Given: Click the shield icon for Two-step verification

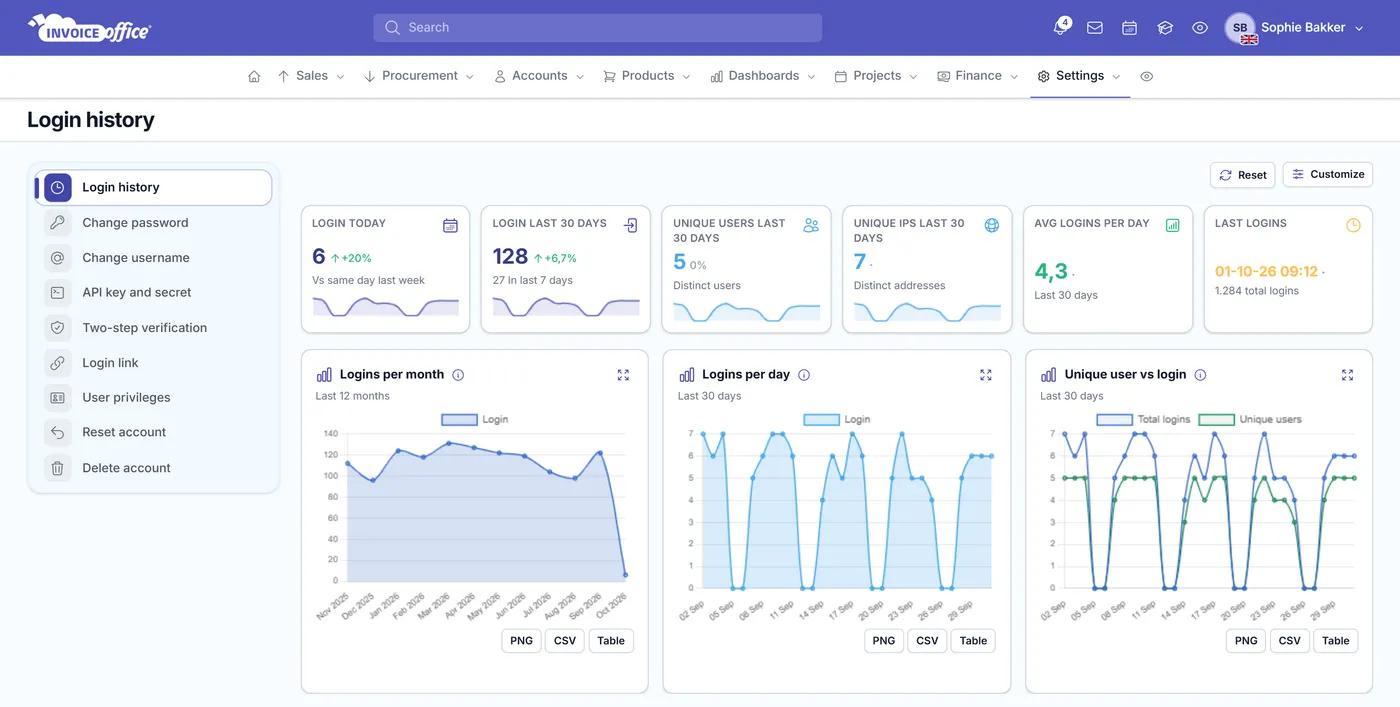Looking at the screenshot, I should (58, 328).
